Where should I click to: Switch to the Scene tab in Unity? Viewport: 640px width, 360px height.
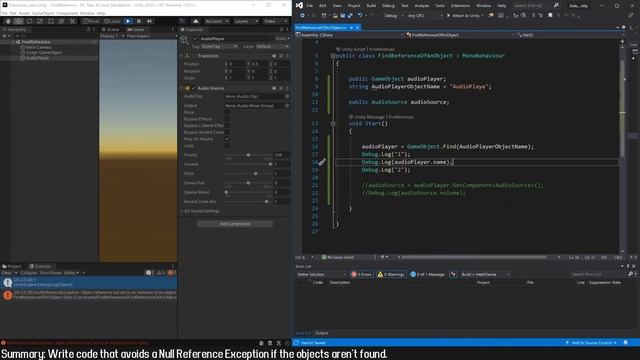(x=110, y=29)
